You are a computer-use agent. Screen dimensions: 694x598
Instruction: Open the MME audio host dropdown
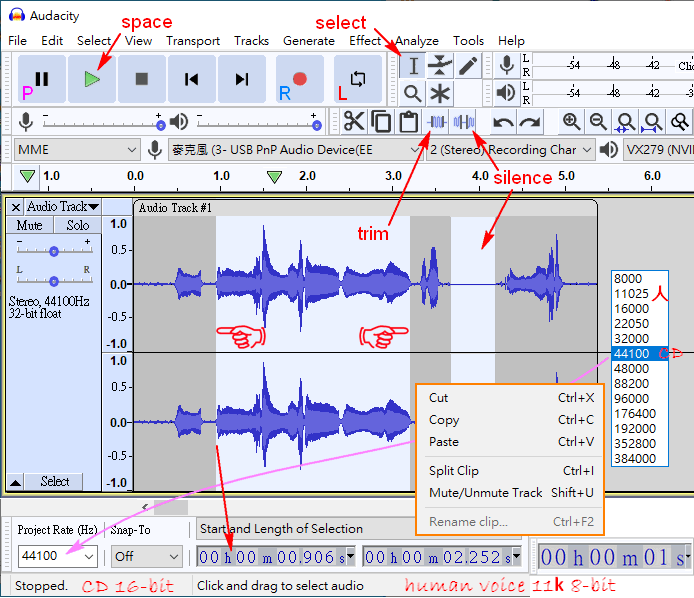(x=77, y=149)
